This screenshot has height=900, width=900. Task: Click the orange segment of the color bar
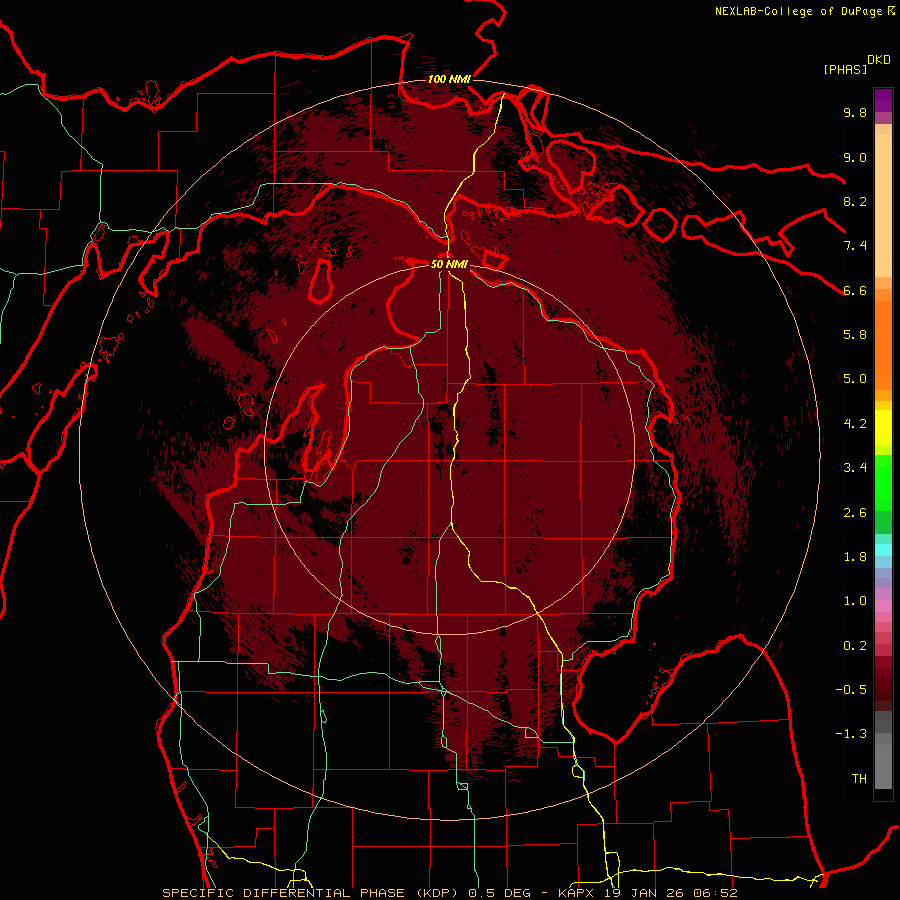(883, 344)
